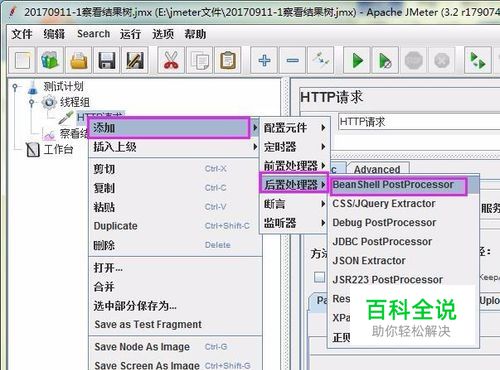Choose 打开... in the context menu
The height and width of the screenshot is (370, 500).
(175, 268)
